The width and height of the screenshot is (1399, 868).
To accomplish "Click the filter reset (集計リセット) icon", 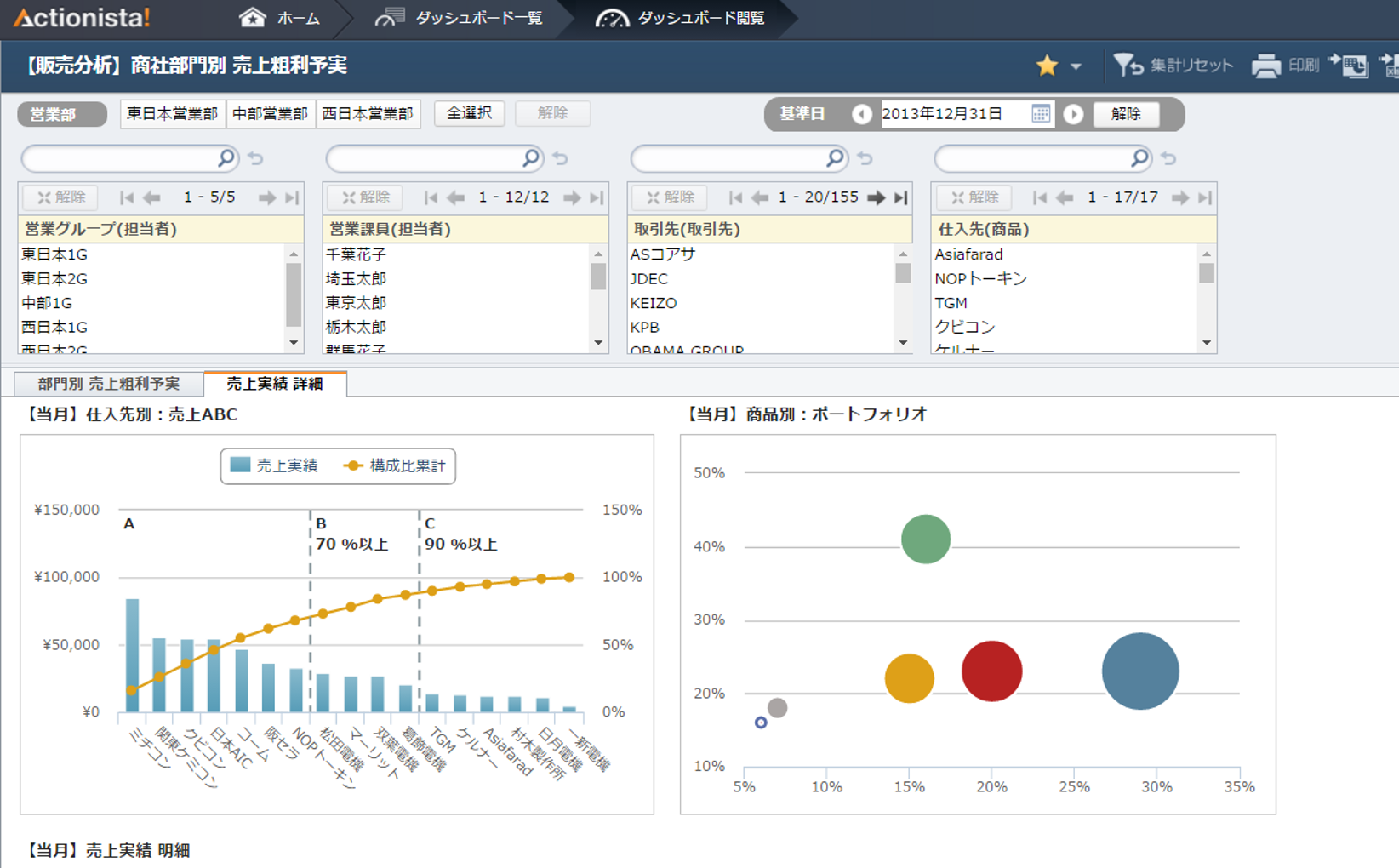I will [1128, 65].
